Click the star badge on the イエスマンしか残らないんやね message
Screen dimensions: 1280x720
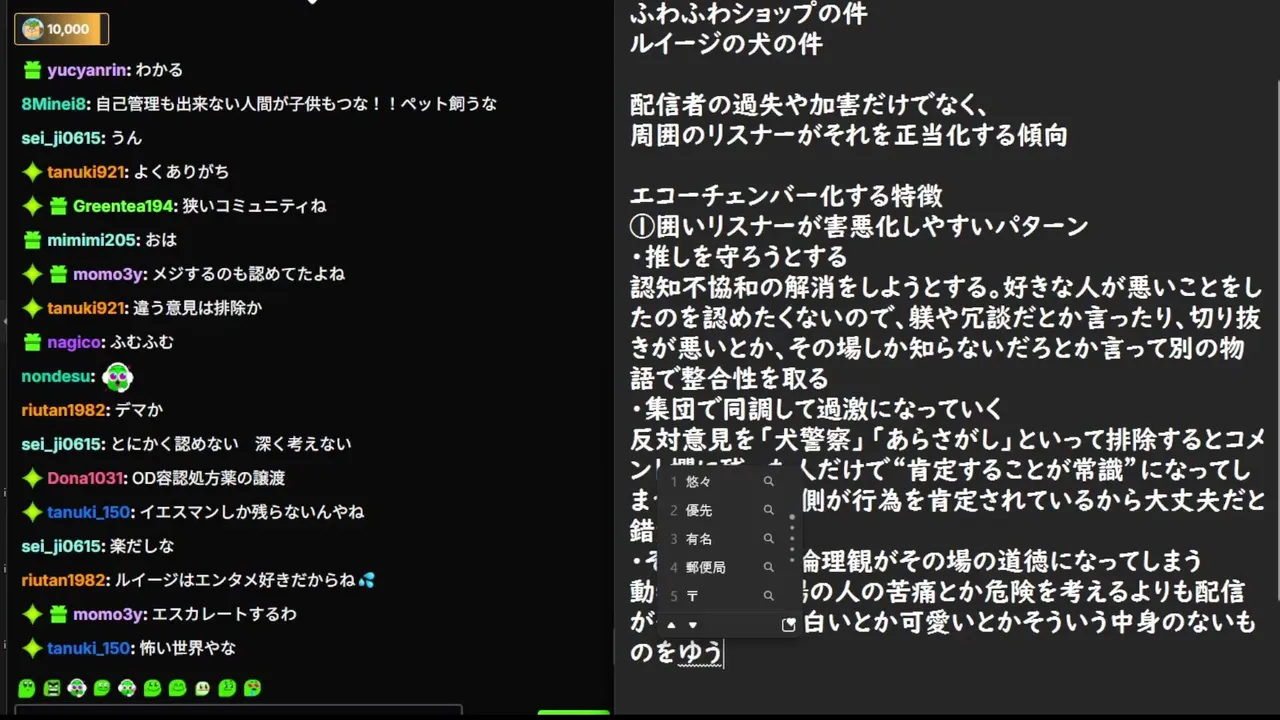coord(33,512)
